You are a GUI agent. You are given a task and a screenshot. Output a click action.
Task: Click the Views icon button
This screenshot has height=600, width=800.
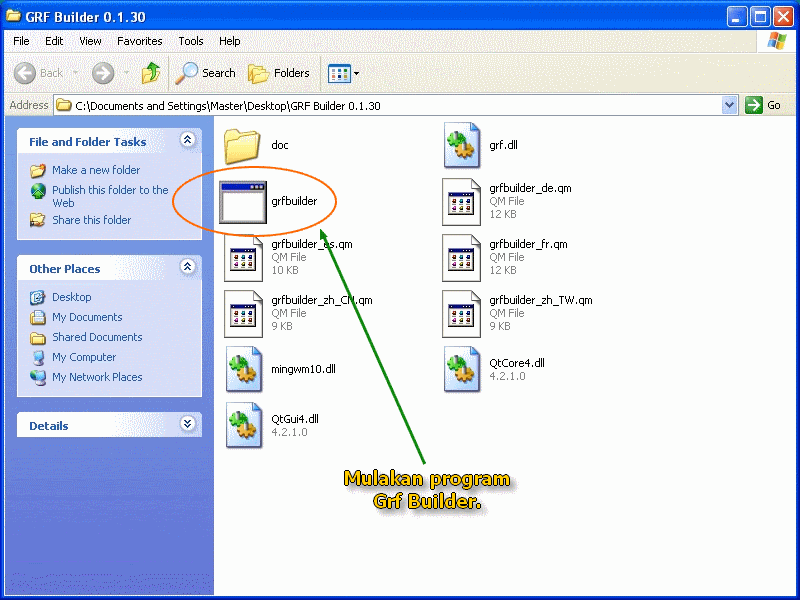click(x=339, y=73)
